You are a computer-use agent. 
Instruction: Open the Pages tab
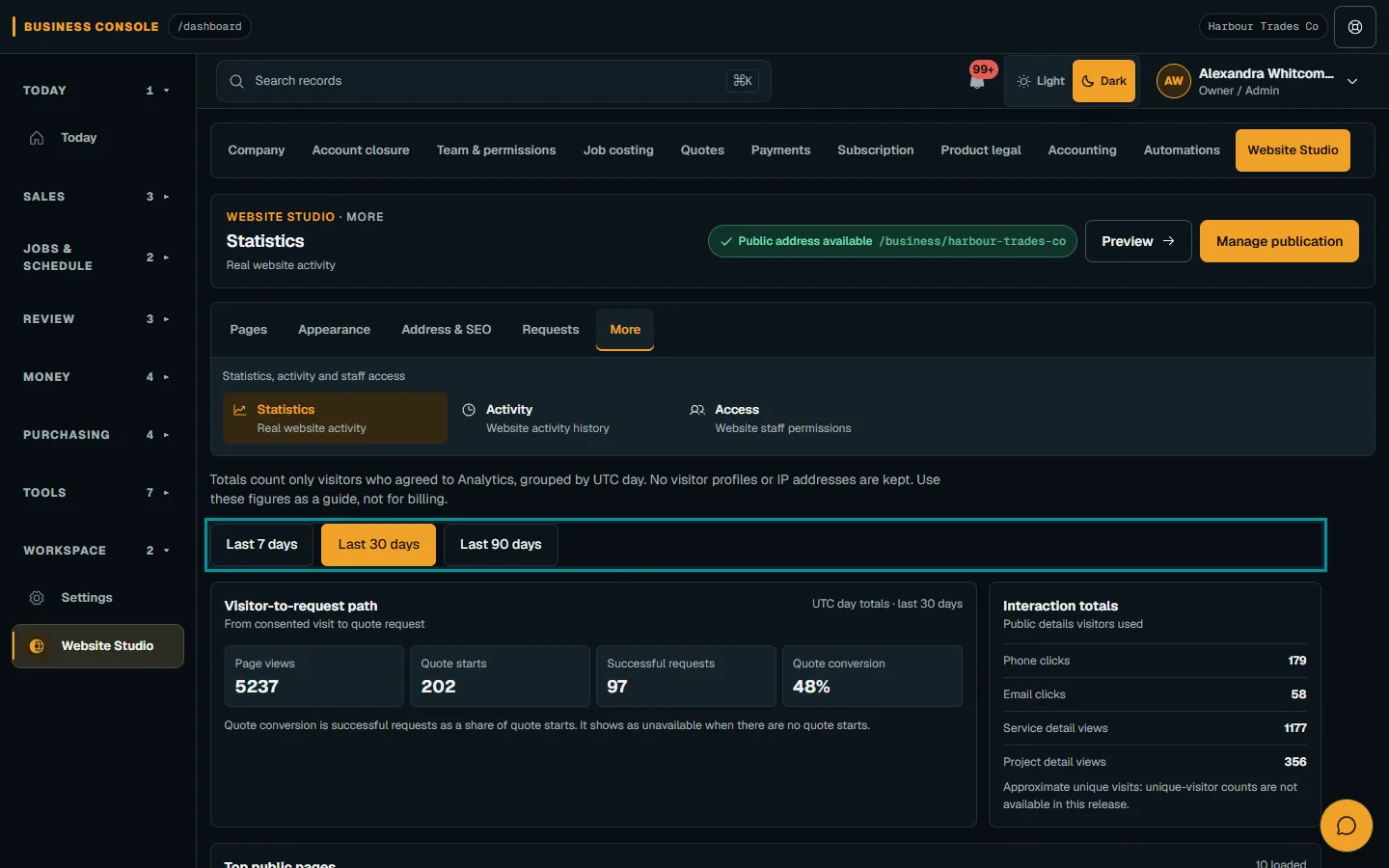248,330
